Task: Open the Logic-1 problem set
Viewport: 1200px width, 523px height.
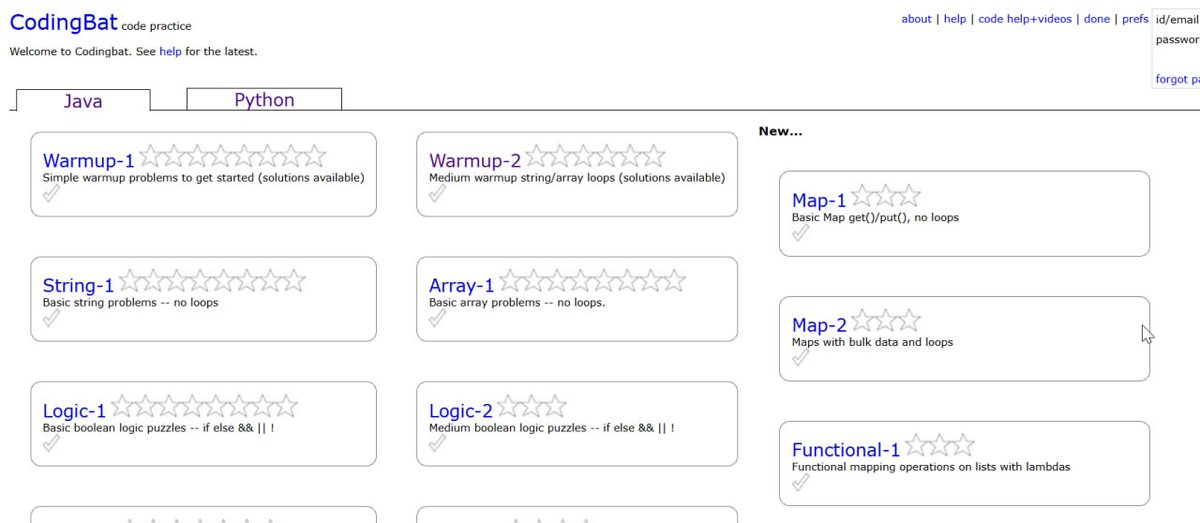Action: point(74,410)
